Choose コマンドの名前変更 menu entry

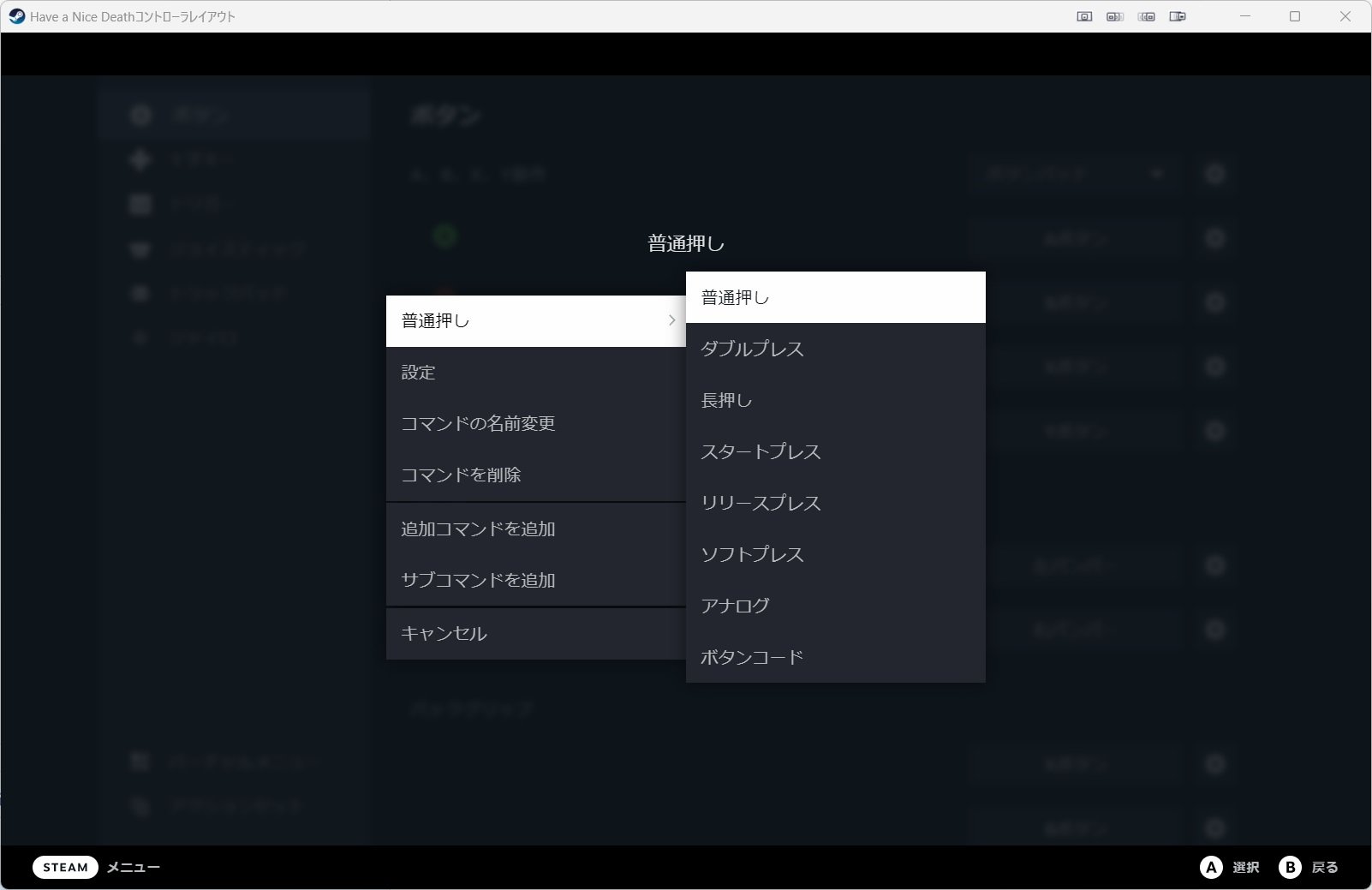tap(535, 424)
